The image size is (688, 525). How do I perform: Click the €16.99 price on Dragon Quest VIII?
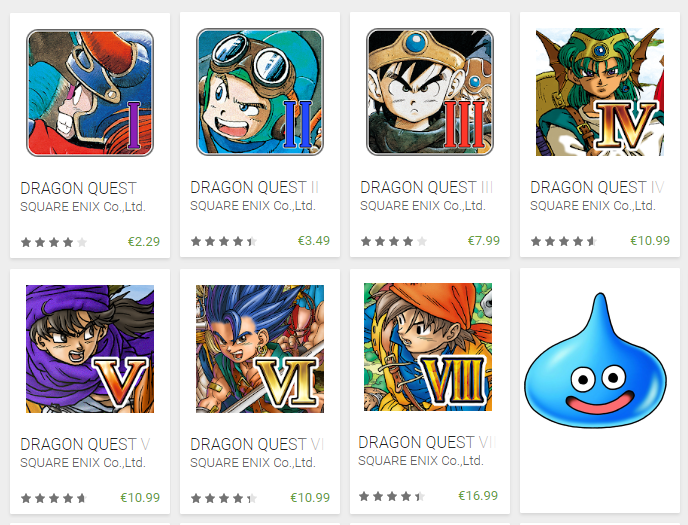(478, 496)
